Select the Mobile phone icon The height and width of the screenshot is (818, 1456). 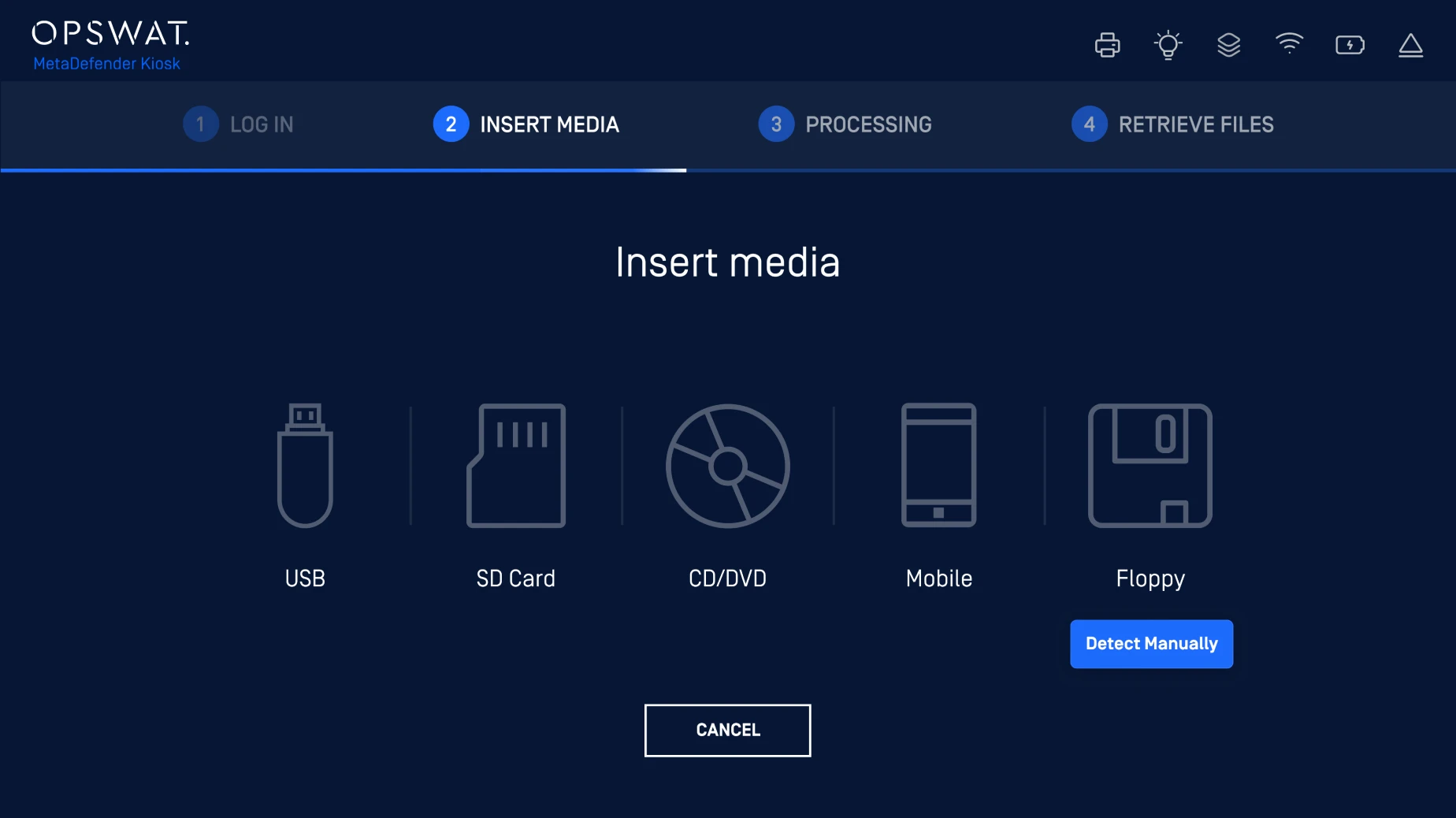(938, 465)
